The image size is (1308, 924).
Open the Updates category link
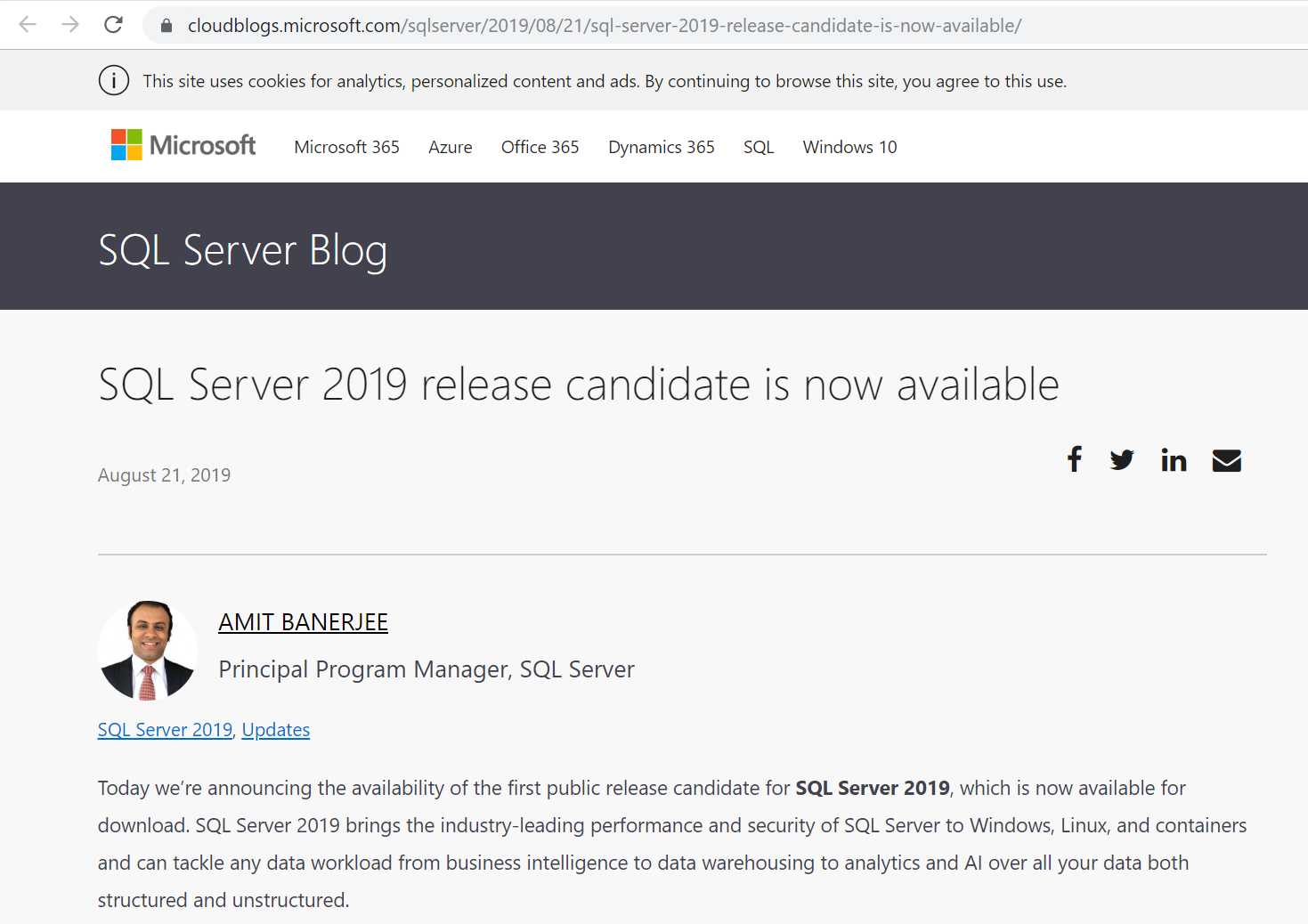pyautogui.click(x=276, y=730)
